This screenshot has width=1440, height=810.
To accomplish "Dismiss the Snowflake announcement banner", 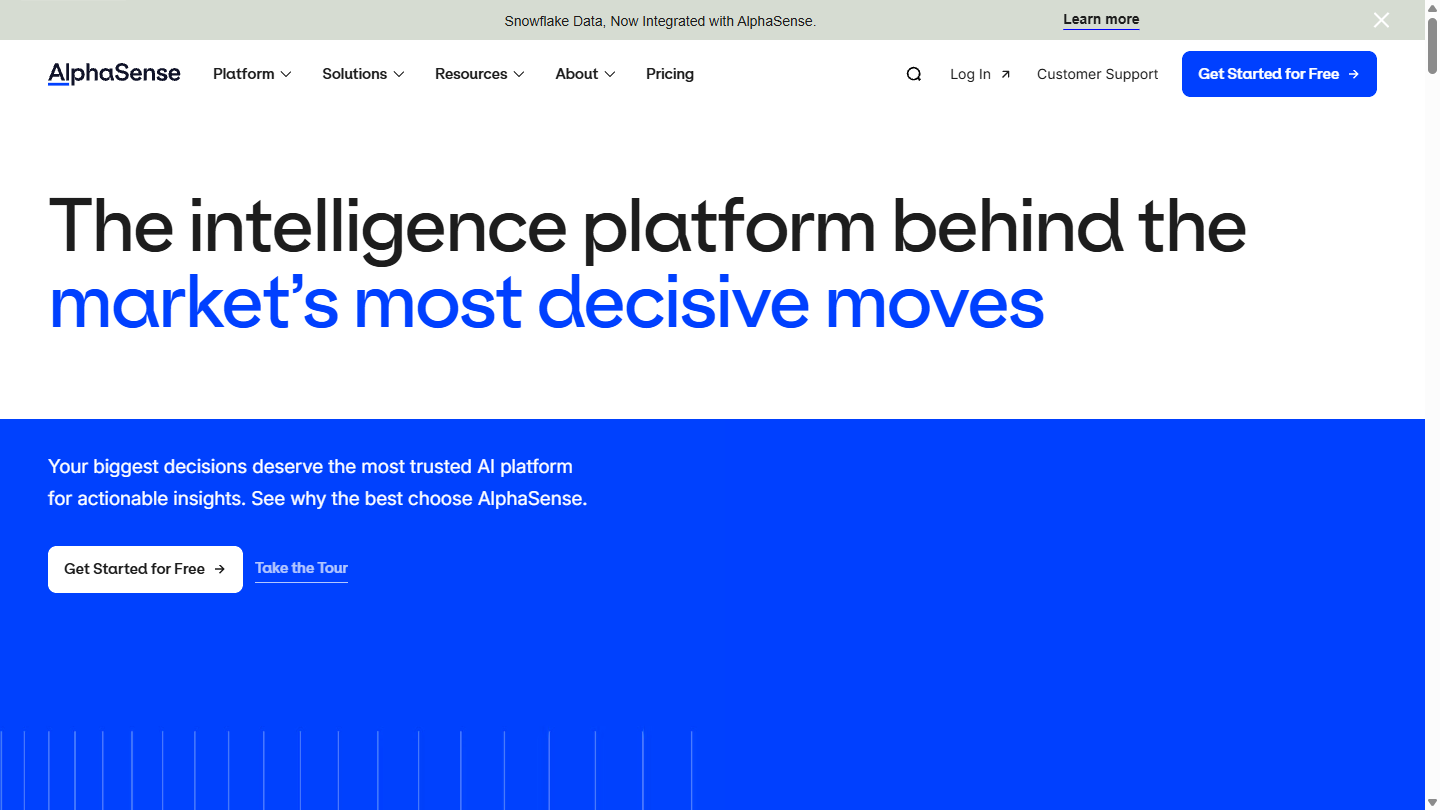I will [x=1381, y=20].
